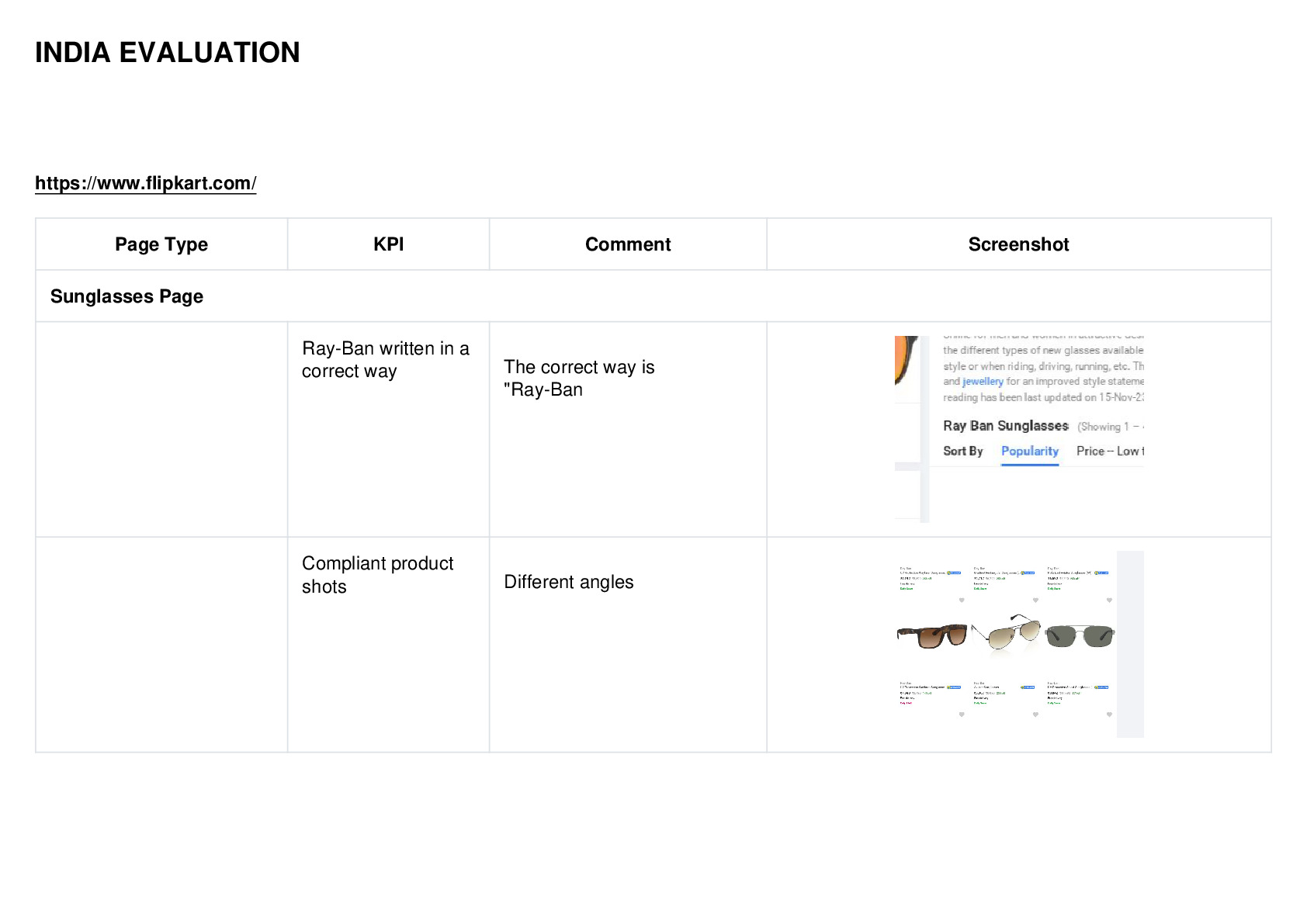This screenshot has width=1307, height=924.
Task: Open the brown tortoise sunglasses product image
Action: coord(932,635)
